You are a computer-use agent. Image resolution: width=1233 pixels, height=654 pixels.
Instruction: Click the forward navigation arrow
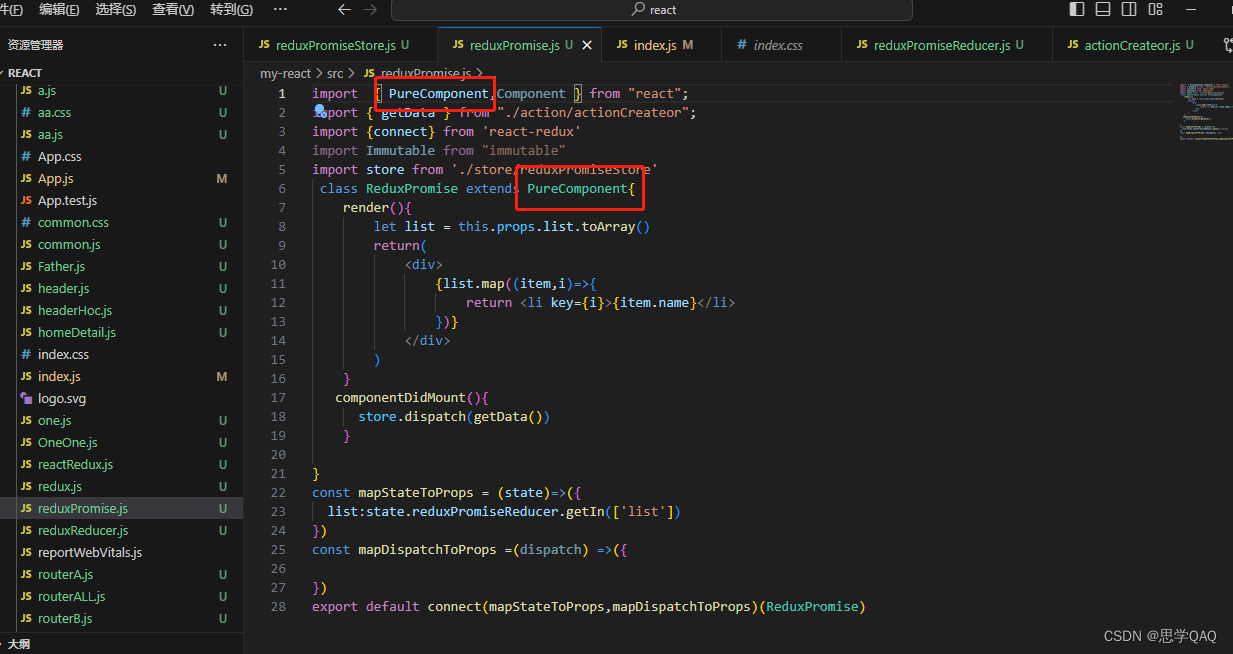[369, 9]
